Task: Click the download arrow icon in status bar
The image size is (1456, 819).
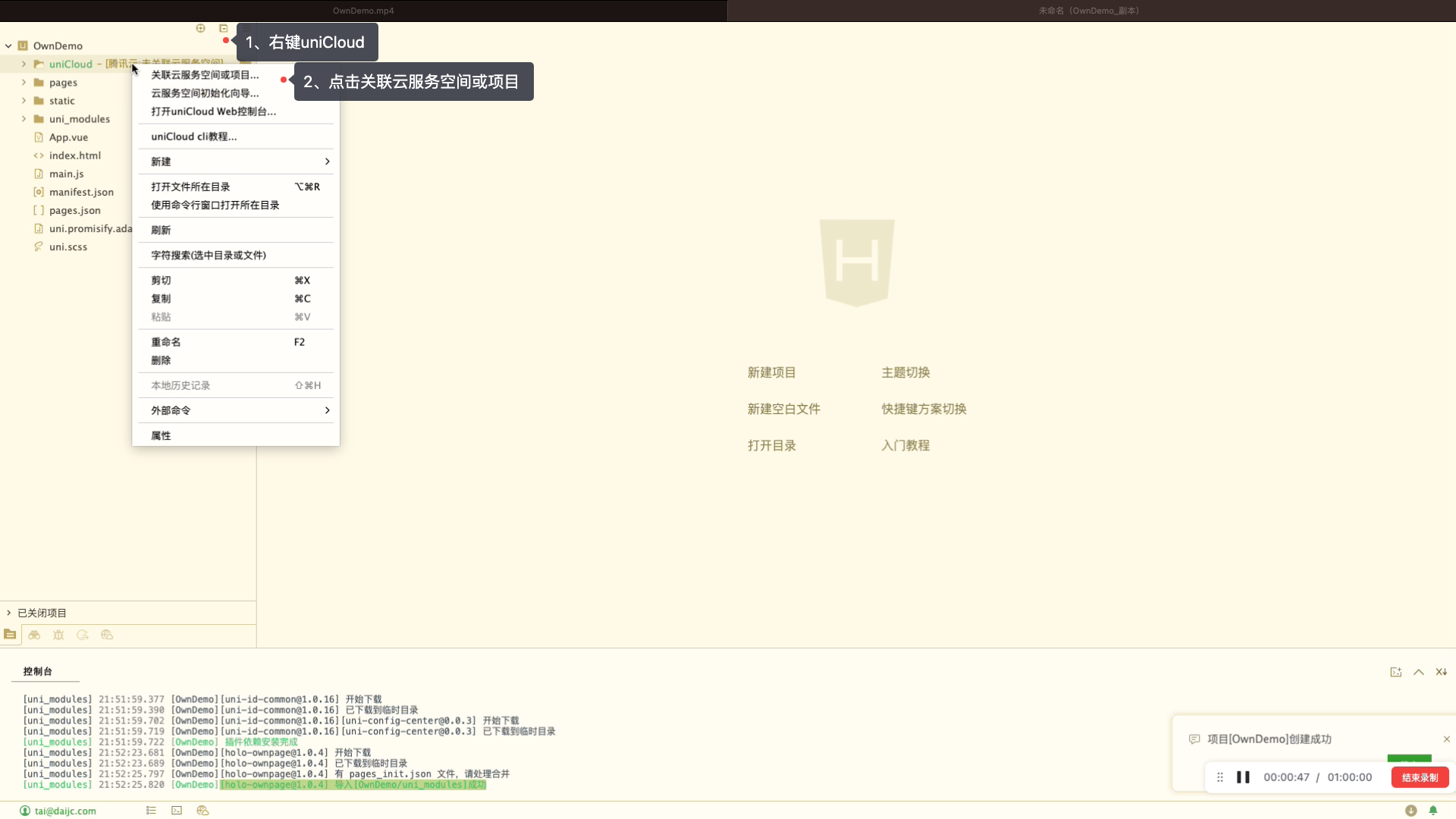Action: [1410, 811]
